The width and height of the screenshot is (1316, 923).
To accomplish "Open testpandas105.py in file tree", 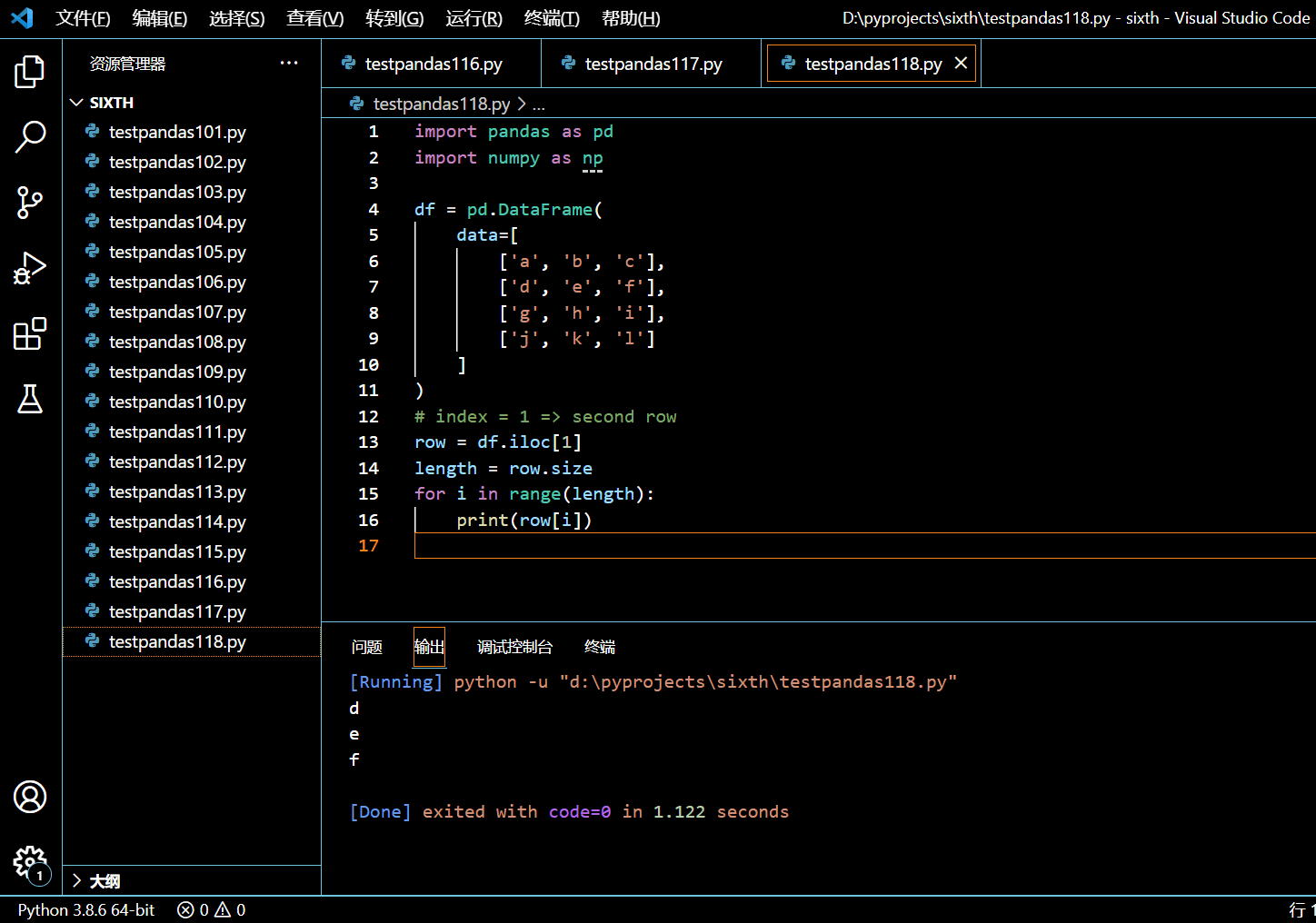I will [192, 252].
